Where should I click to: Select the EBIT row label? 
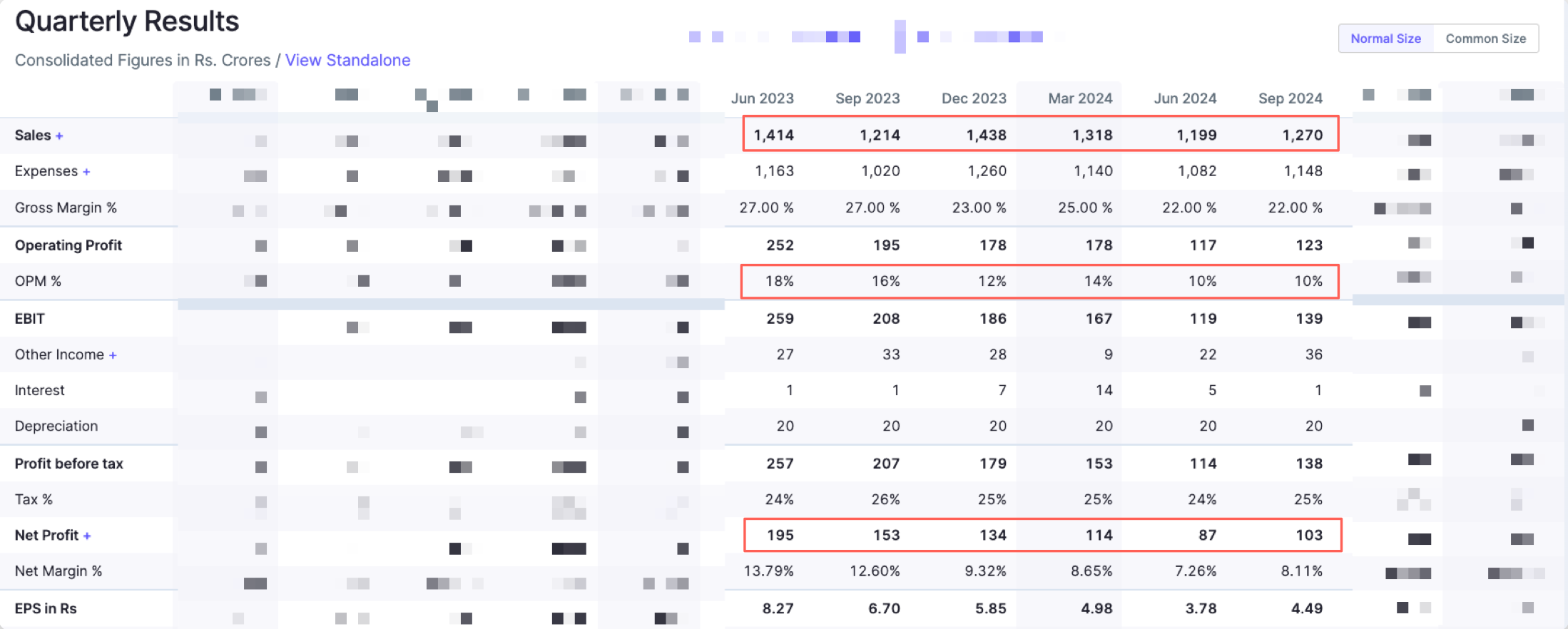pos(30,319)
